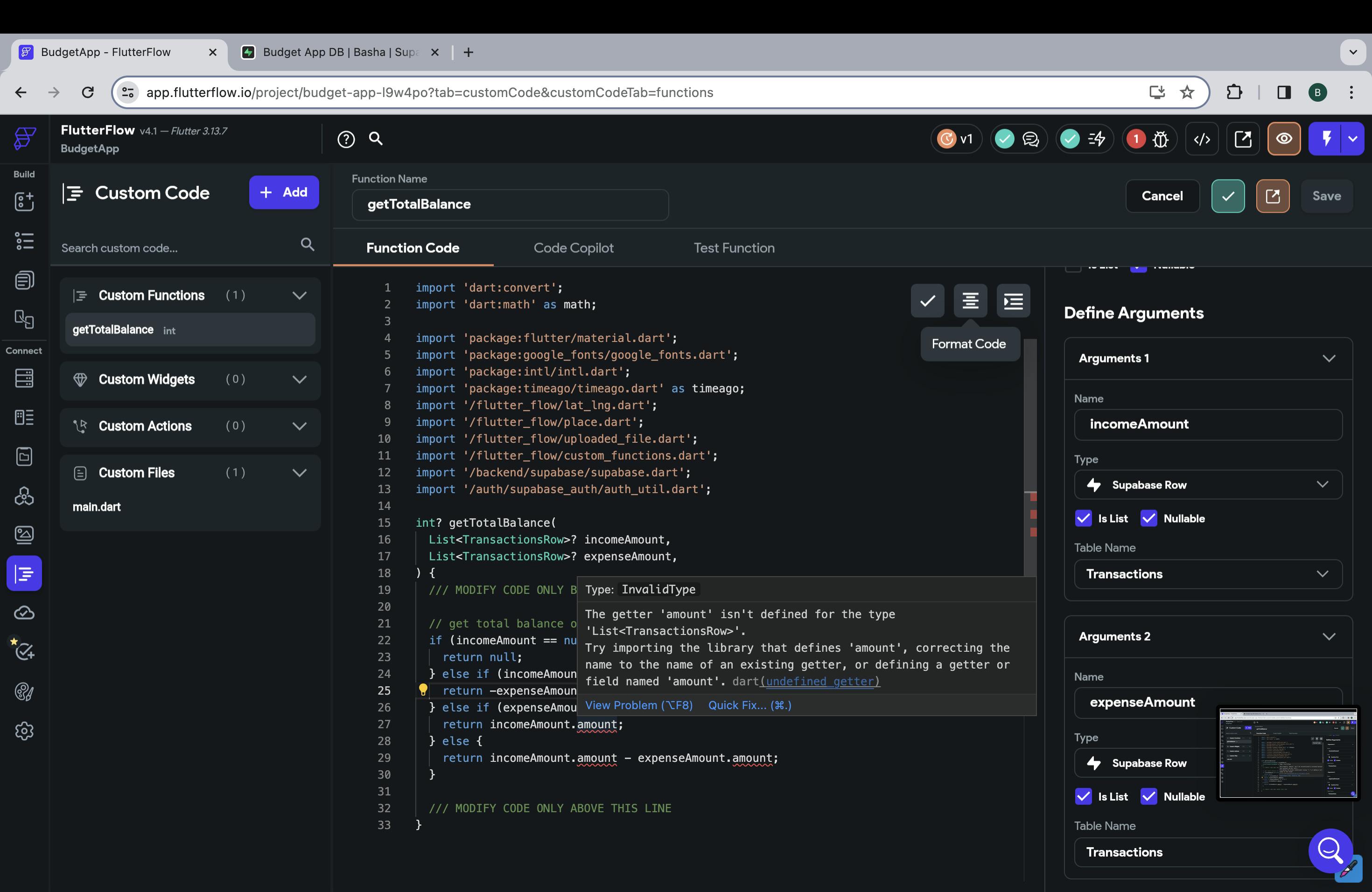
Task: Open the Widget Tree sidebar icon
Action: 24,241
